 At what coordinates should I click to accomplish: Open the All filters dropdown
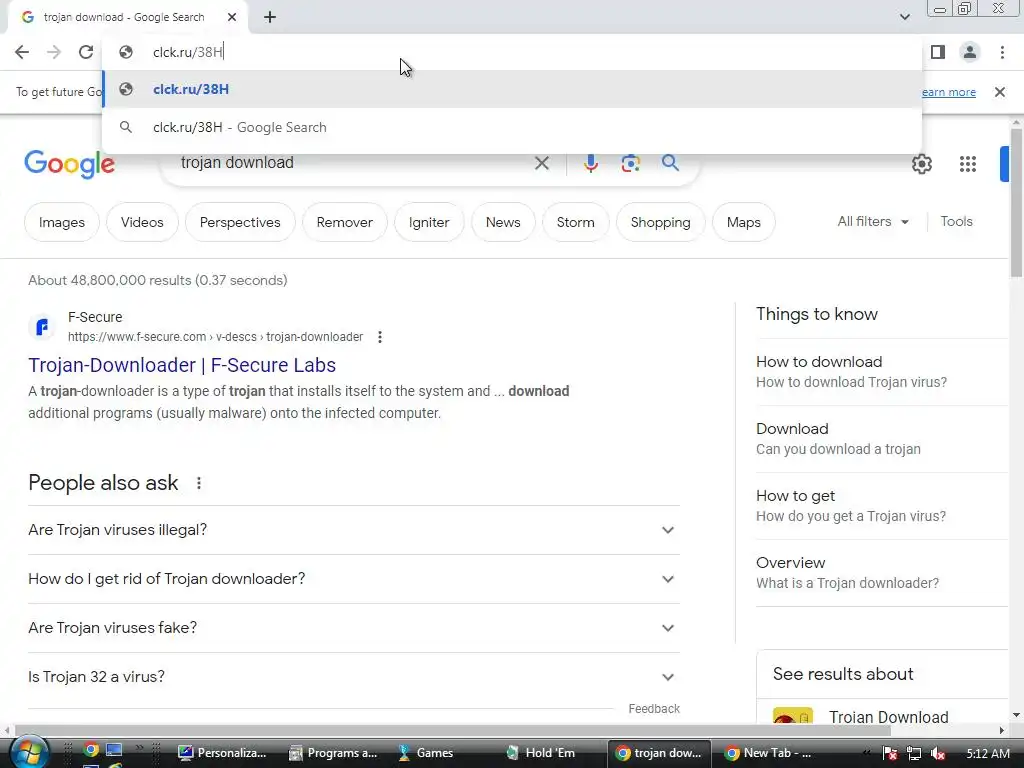pos(873,221)
